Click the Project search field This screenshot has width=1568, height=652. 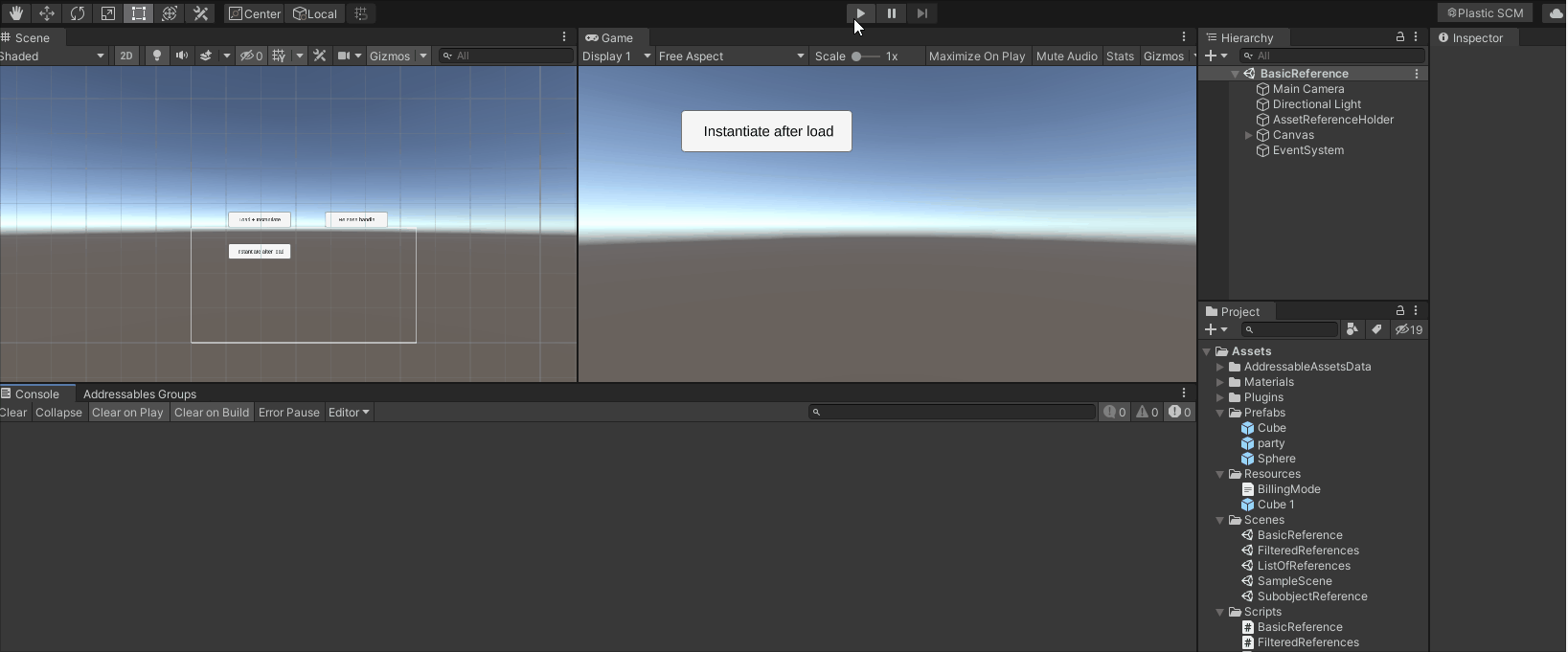(x=1290, y=329)
